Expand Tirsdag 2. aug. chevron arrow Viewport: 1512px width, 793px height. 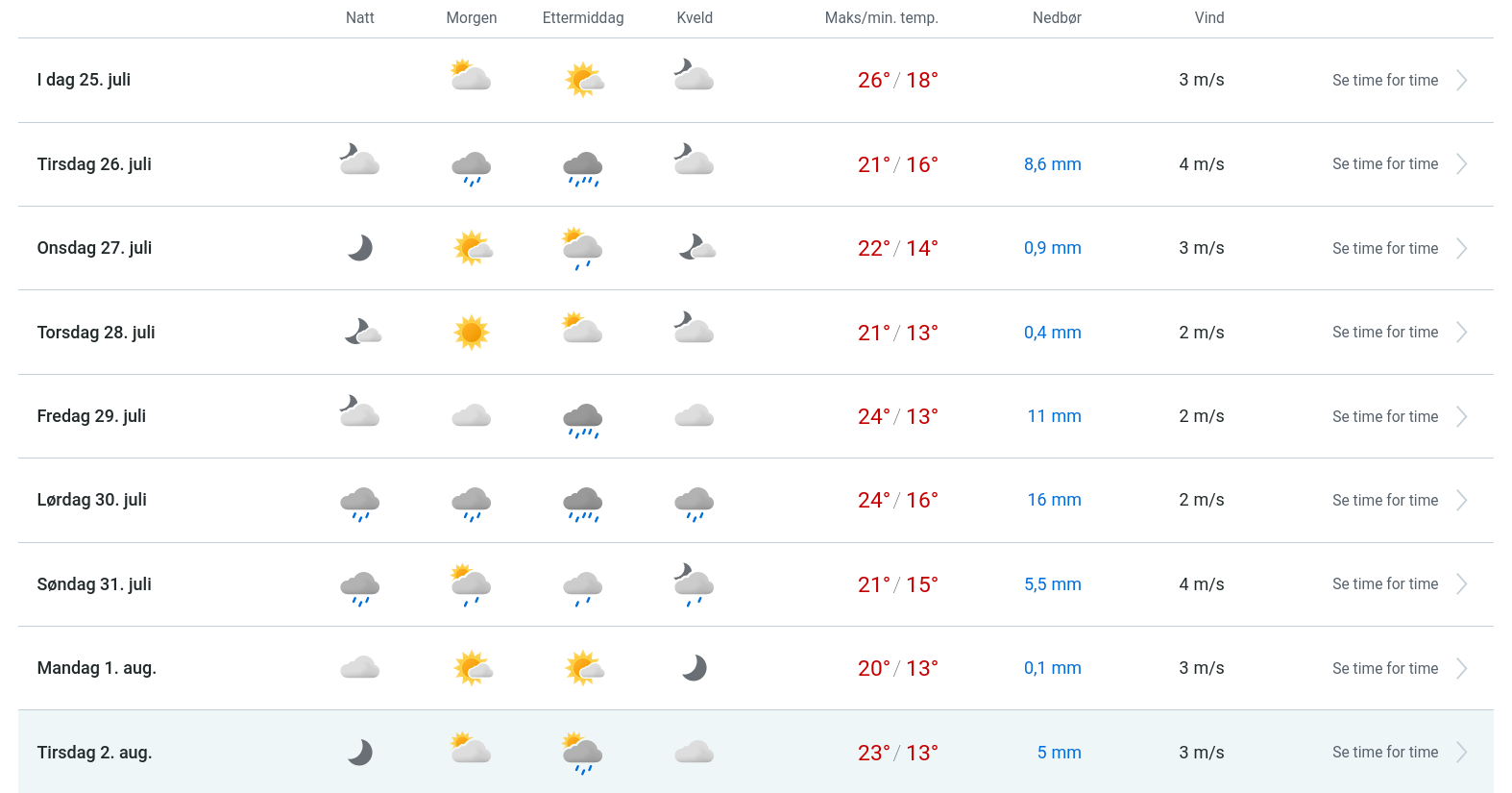(1462, 752)
